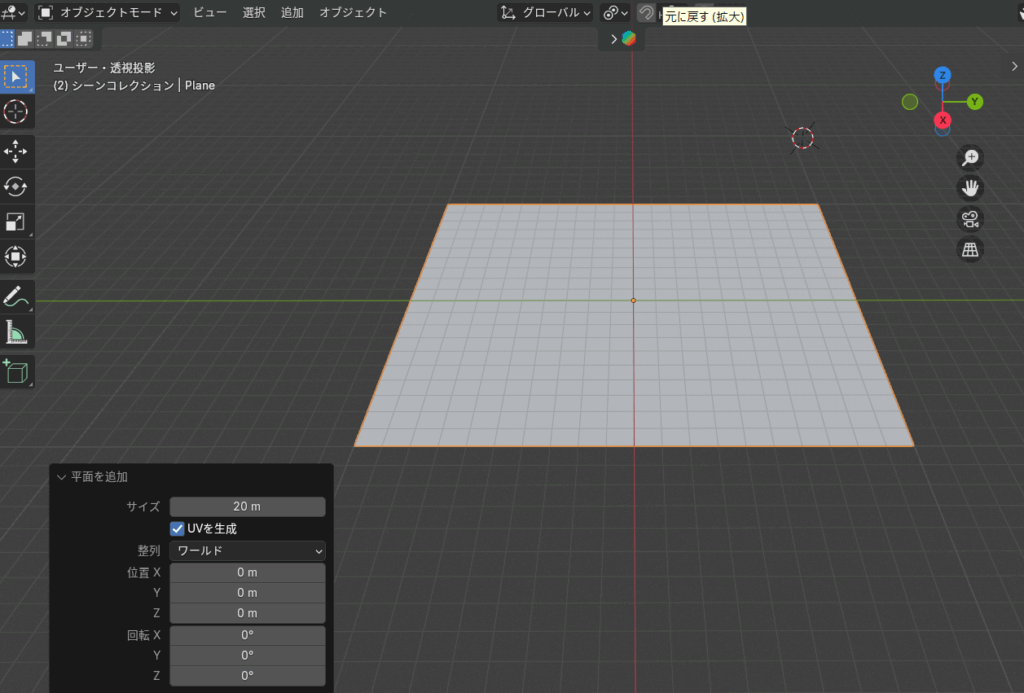Click the Annotate tool
Image resolution: width=1024 pixels, height=693 pixels.
[x=15, y=296]
